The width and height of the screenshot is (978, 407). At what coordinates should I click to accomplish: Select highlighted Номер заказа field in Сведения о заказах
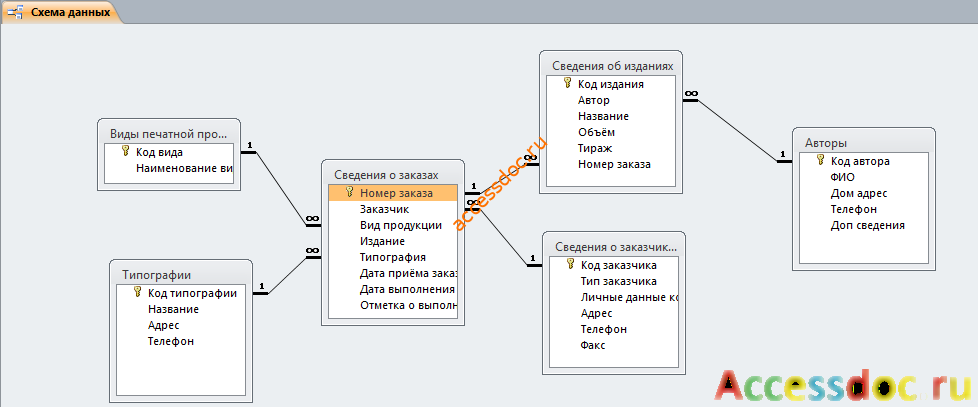coord(393,193)
